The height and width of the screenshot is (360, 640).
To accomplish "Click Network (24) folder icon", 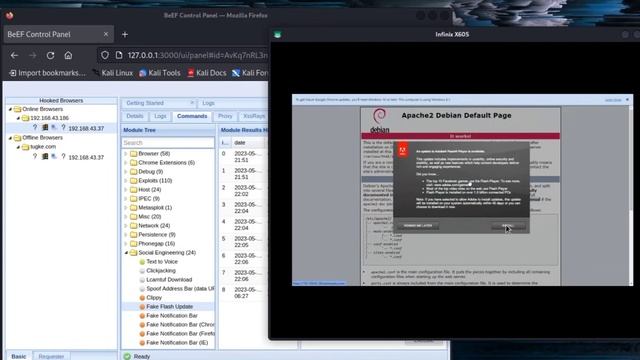I will pos(133,226).
